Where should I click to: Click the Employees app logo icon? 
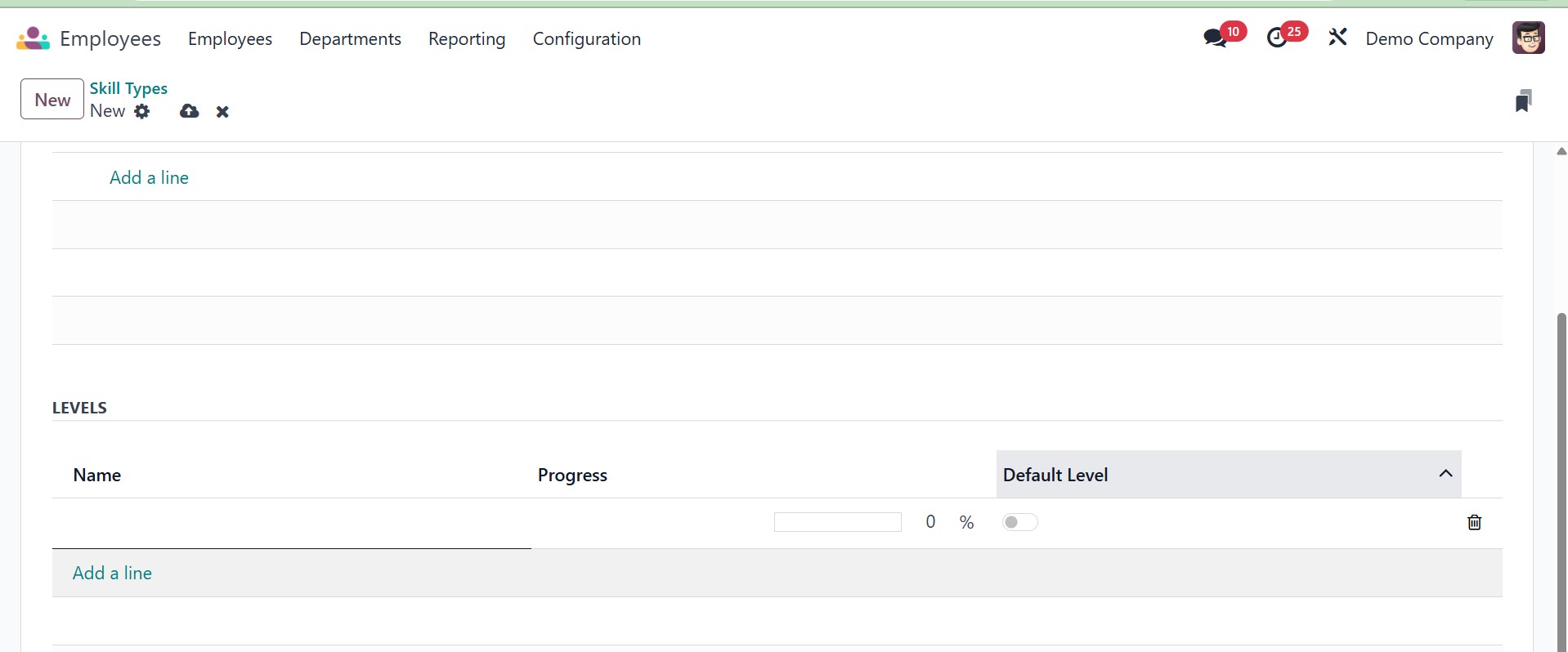tap(33, 38)
